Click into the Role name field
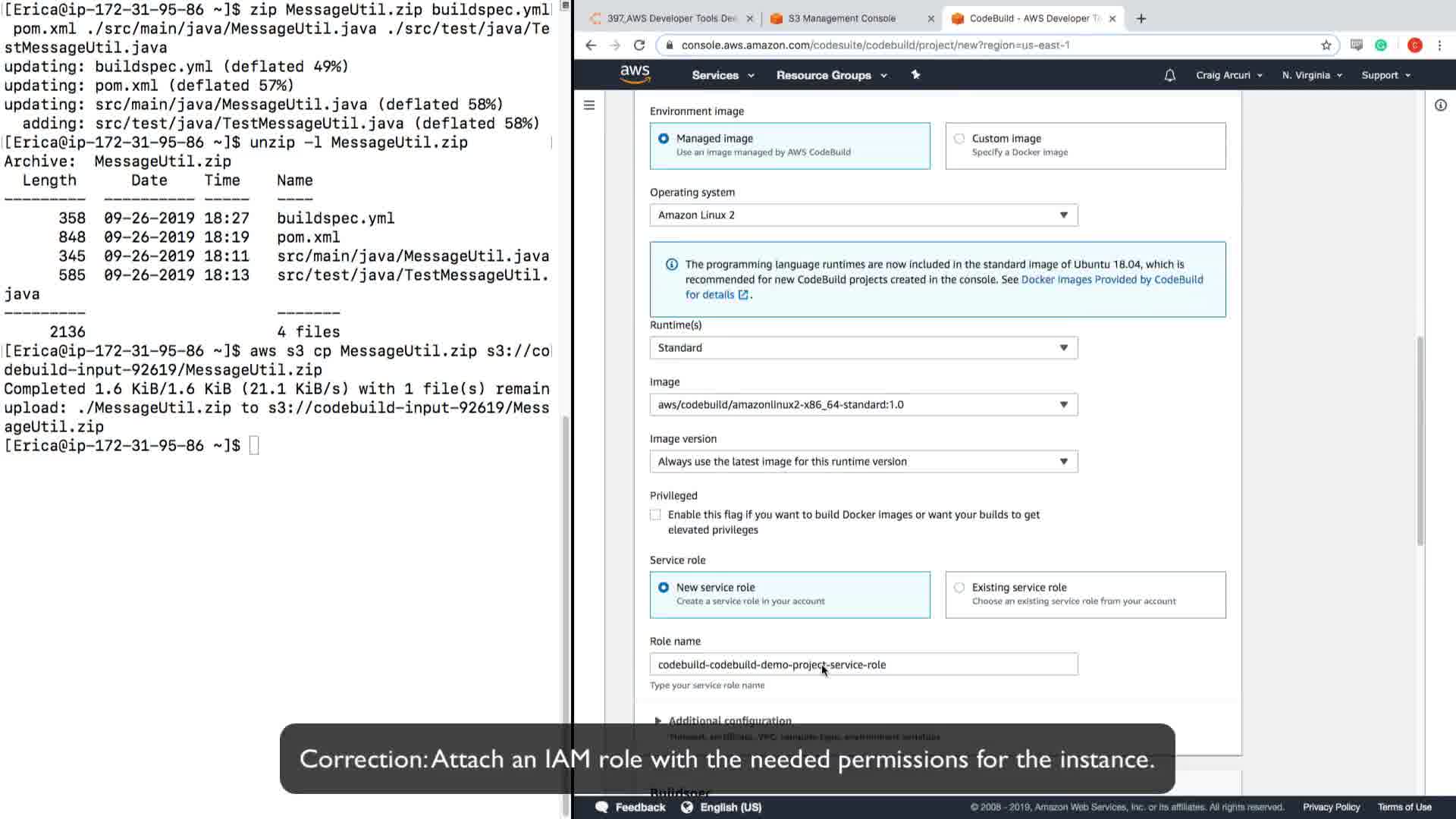Image resolution: width=1456 pixels, height=819 pixels. coord(863,665)
